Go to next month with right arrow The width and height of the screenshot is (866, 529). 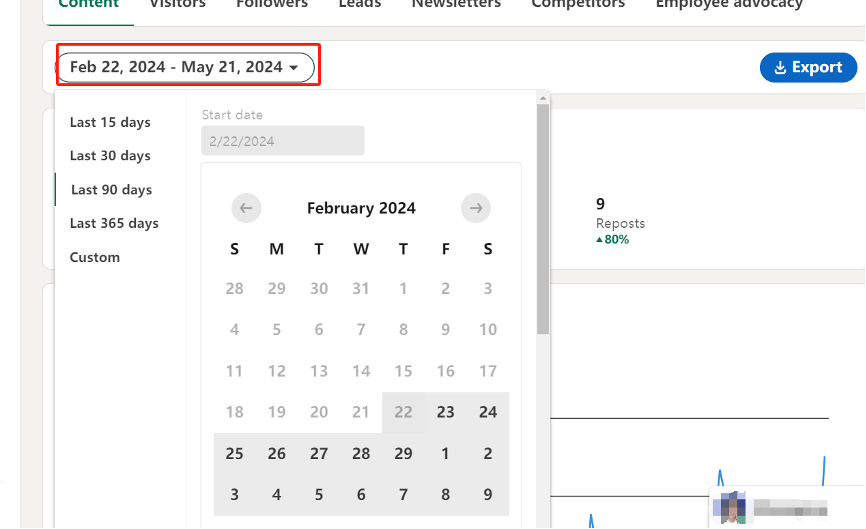(476, 208)
